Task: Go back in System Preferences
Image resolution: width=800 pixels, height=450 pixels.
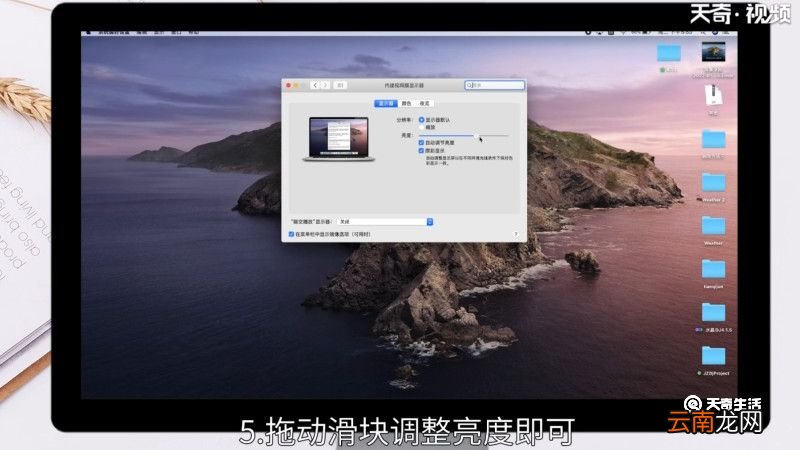Action: [x=315, y=85]
